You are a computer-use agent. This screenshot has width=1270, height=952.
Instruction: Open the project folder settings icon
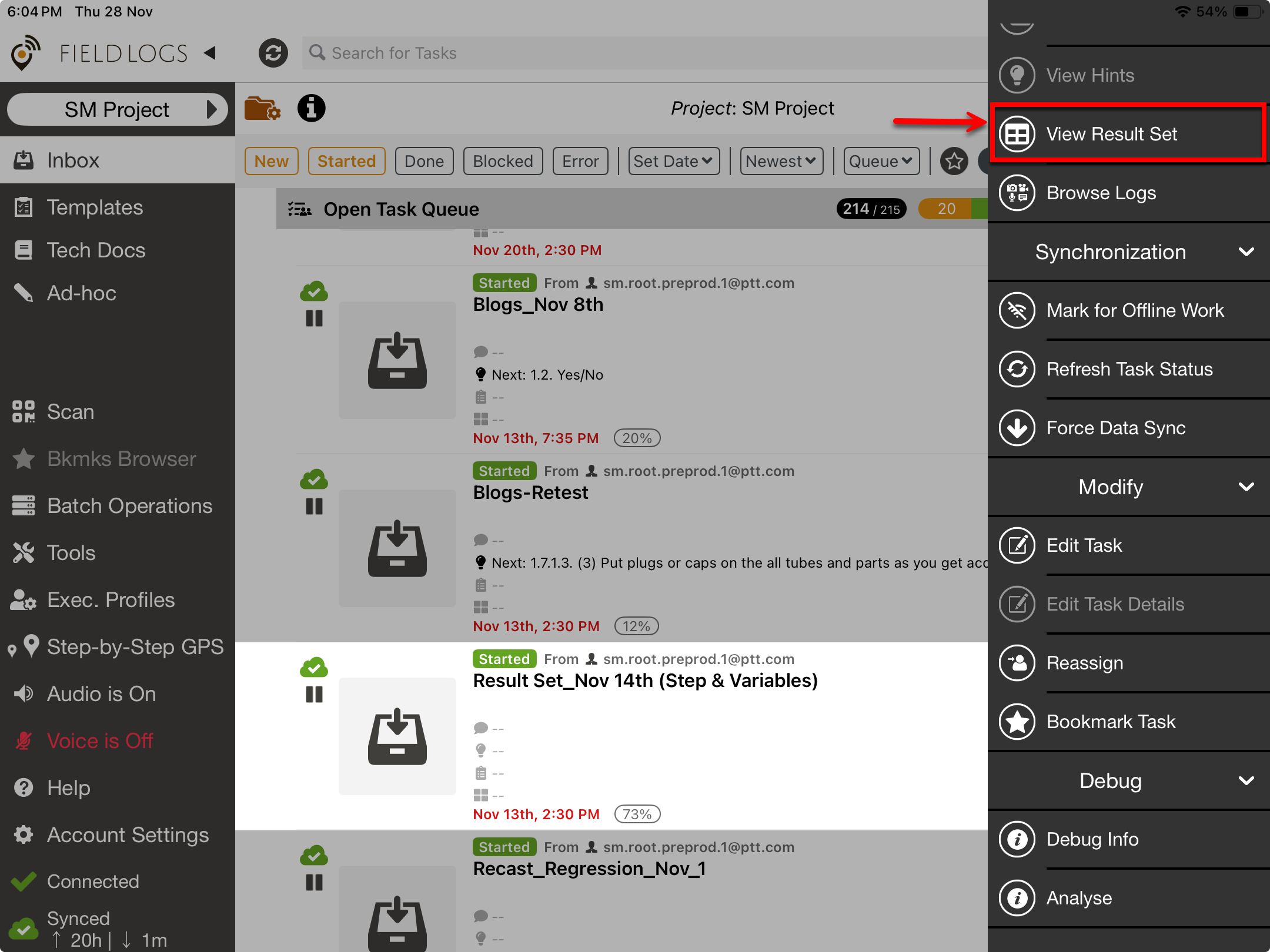click(x=262, y=108)
